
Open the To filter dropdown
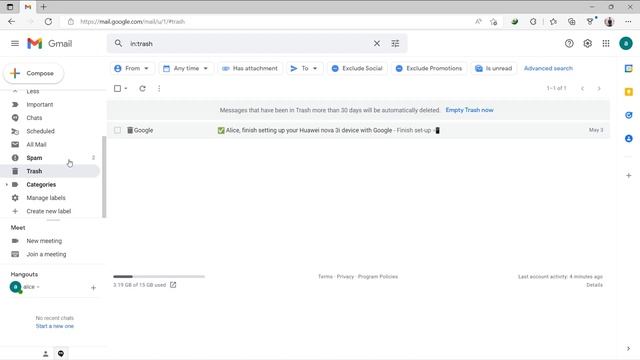(304, 68)
